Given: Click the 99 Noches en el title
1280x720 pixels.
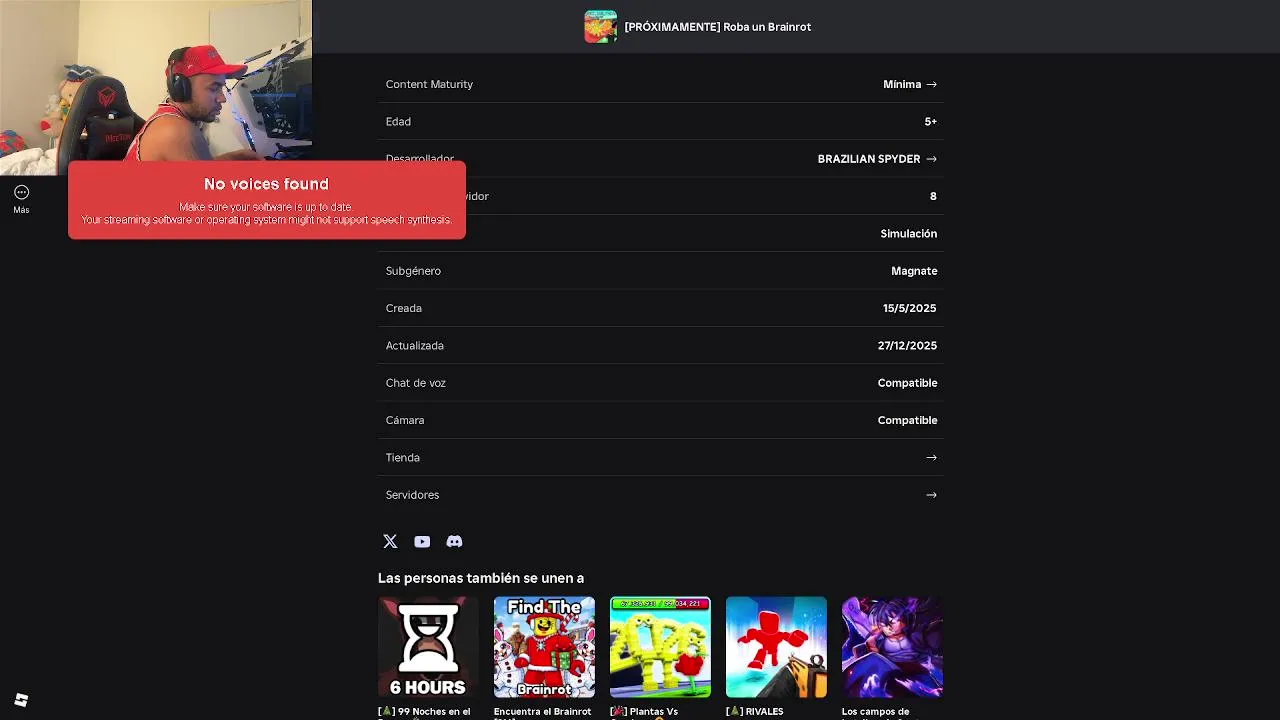Looking at the screenshot, I should [424, 712].
